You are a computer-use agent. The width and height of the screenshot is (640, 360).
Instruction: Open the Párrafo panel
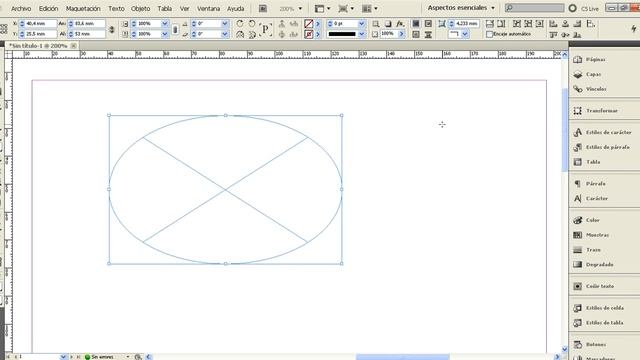[589, 184]
